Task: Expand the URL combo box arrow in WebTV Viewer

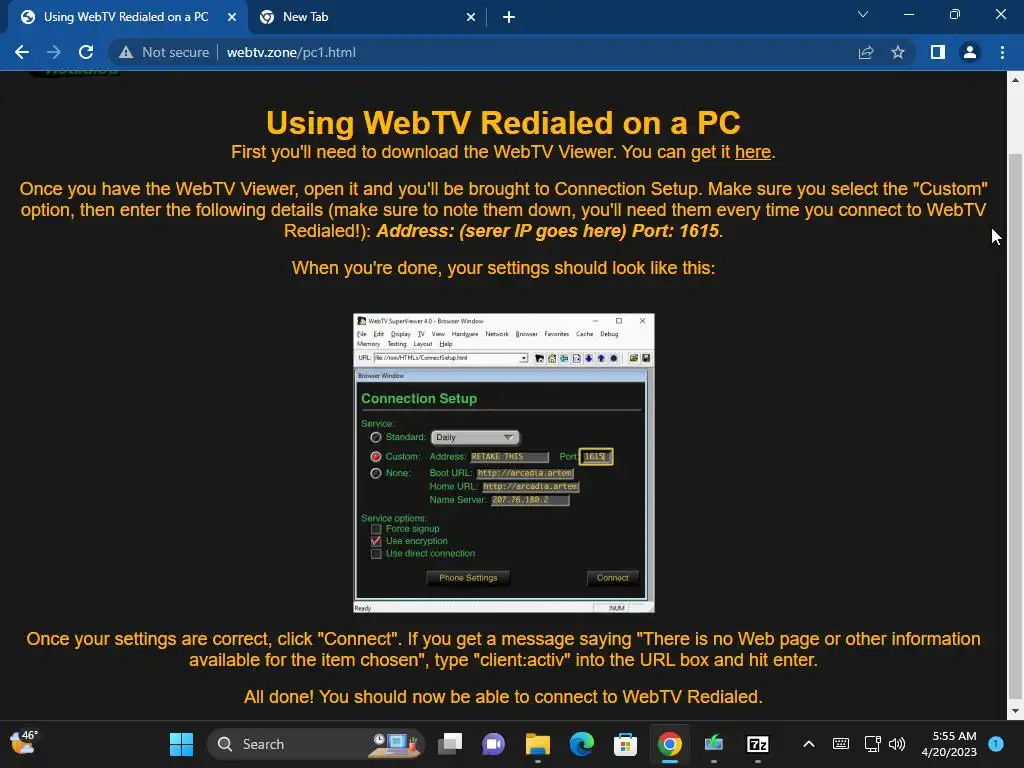Action: [523, 358]
